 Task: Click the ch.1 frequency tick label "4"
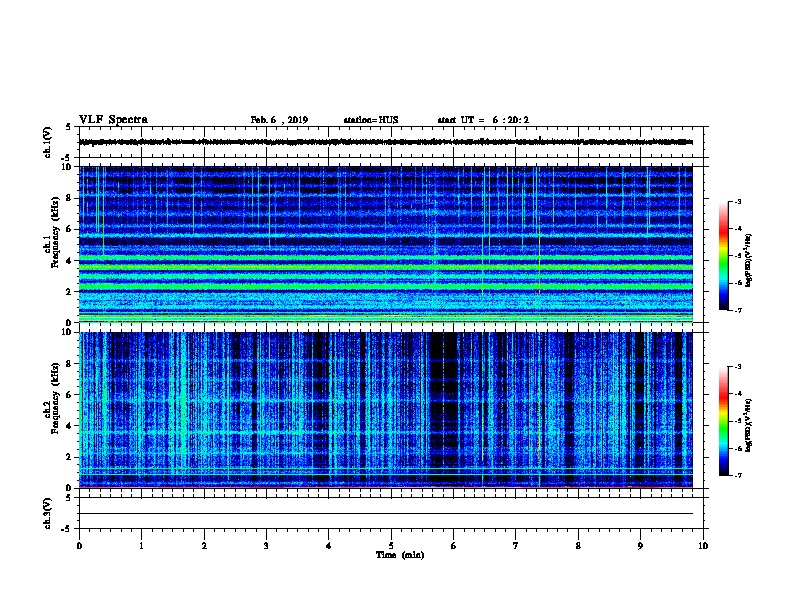point(70,261)
